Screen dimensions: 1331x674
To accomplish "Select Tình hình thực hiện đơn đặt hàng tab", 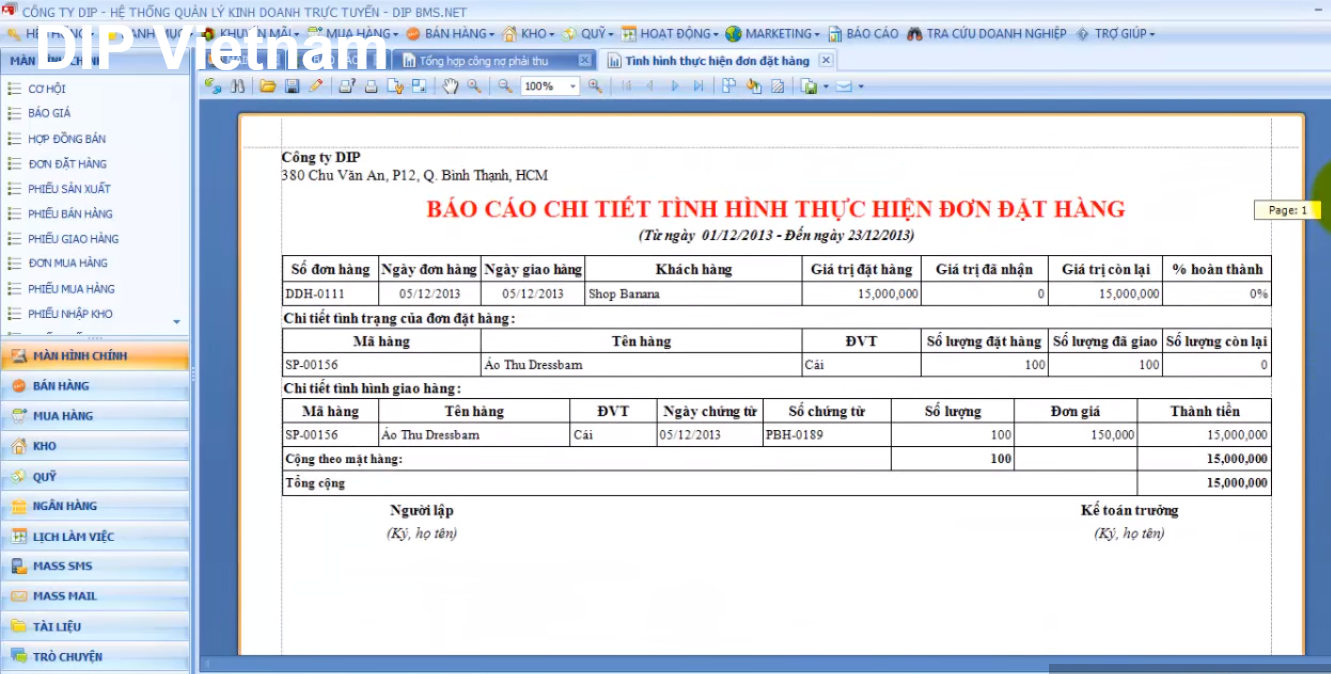I will (x=717, y=61).
